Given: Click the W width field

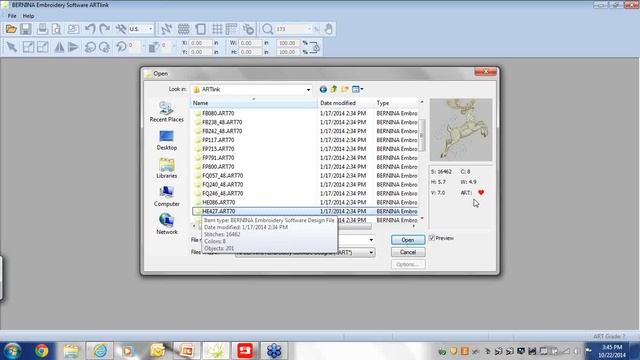Looking at the screenshot, I should click(250, 43).
